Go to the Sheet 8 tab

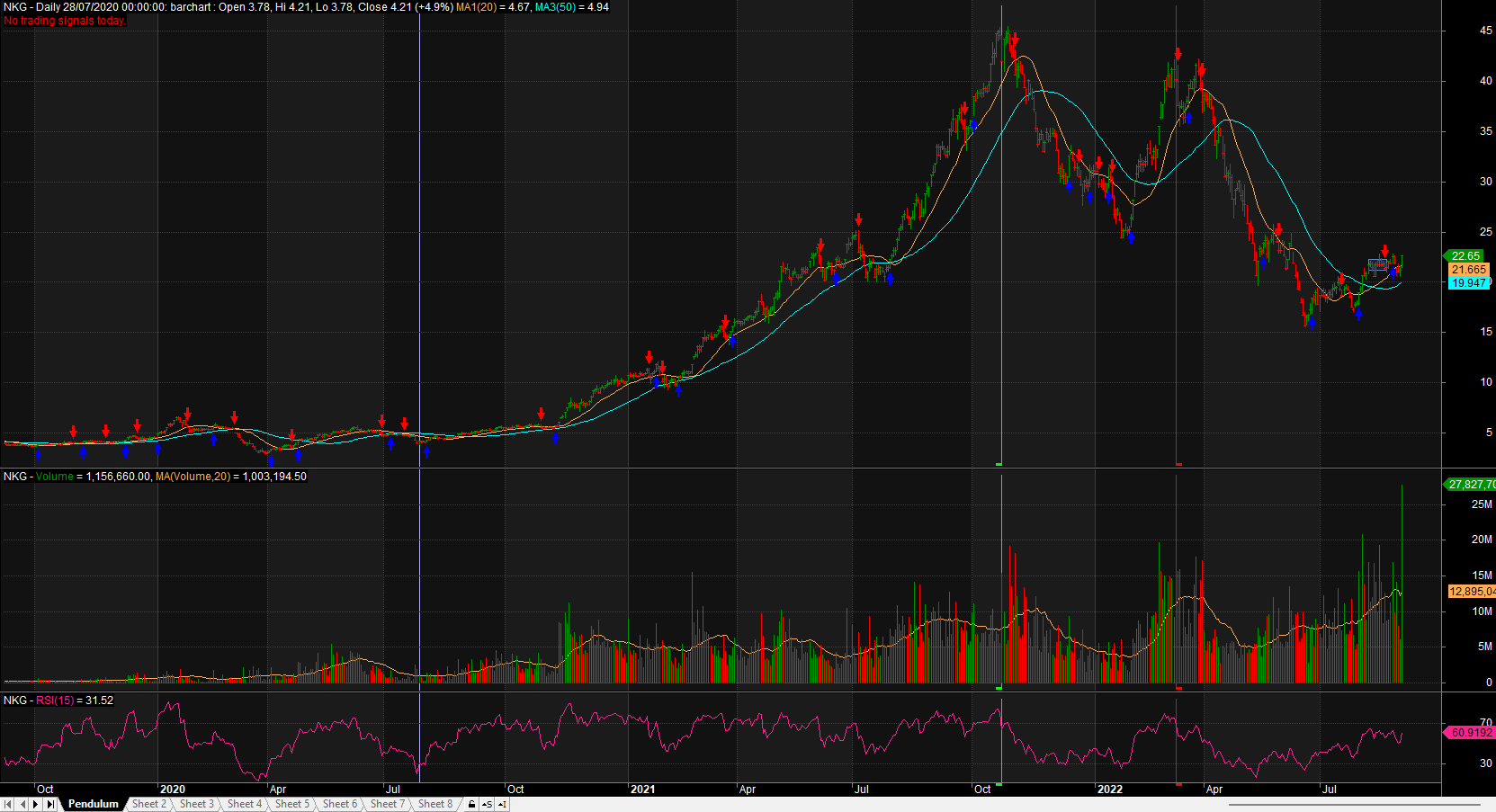tap(434, 804)
